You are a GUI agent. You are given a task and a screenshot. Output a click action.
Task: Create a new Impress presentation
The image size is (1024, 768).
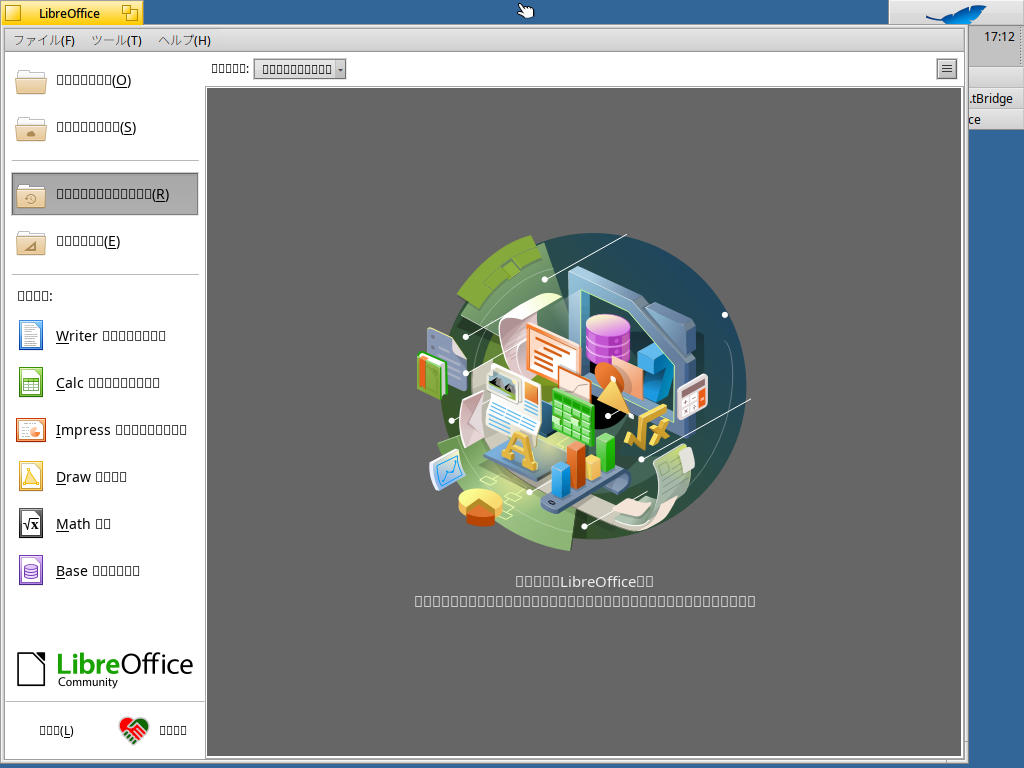coord(104,430)
